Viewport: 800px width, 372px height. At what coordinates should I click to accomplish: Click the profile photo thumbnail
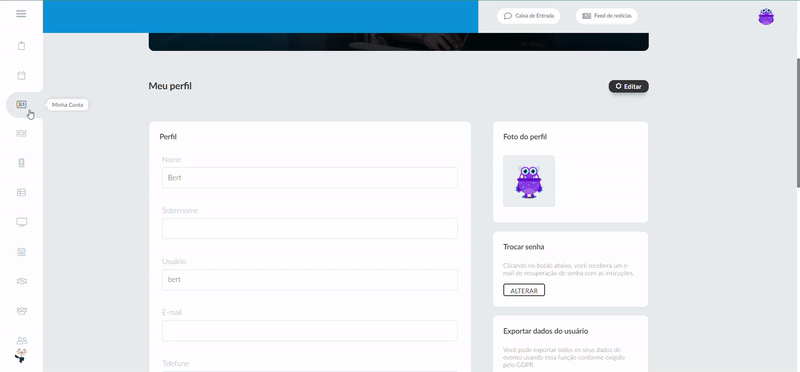(x=529, y=181)
